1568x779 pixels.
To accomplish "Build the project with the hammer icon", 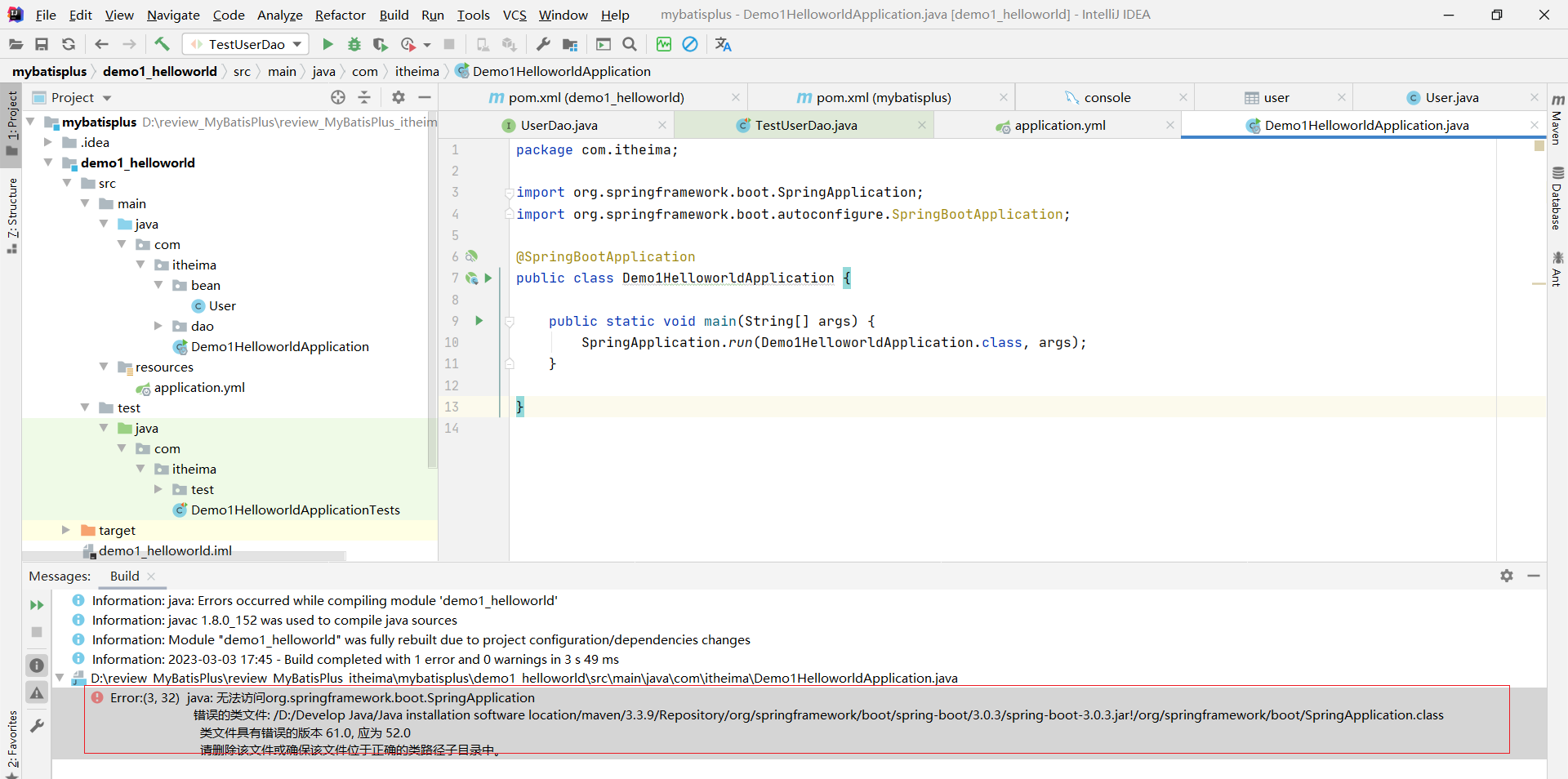I will [162, 44].
